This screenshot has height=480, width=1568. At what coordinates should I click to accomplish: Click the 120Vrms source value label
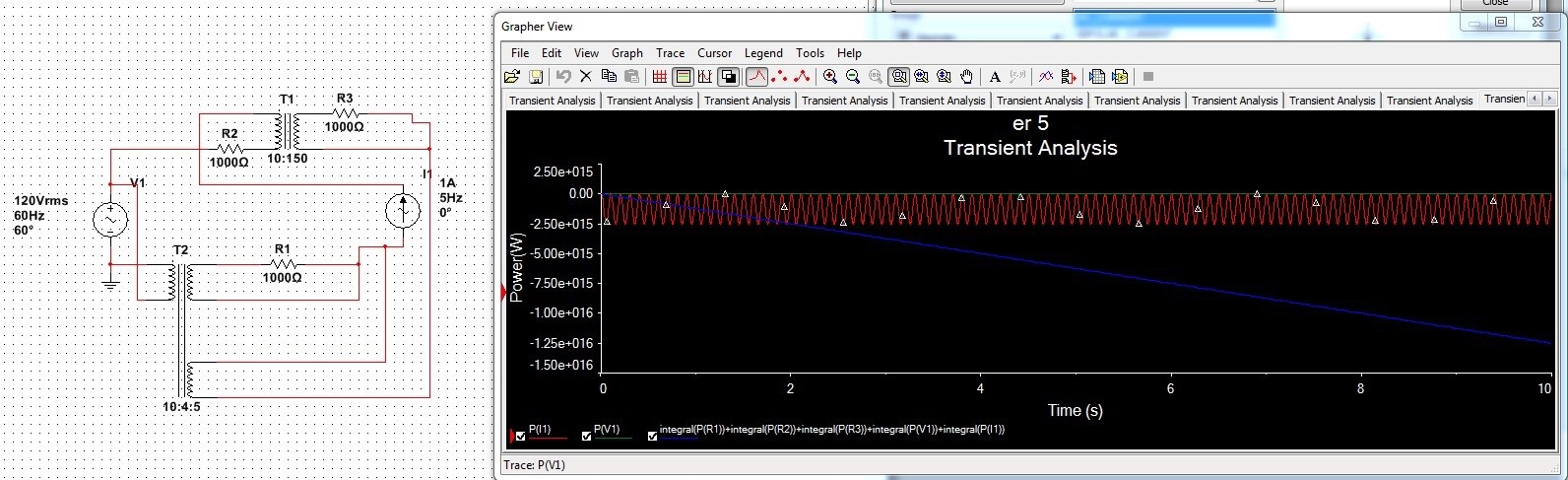[41, 200]
